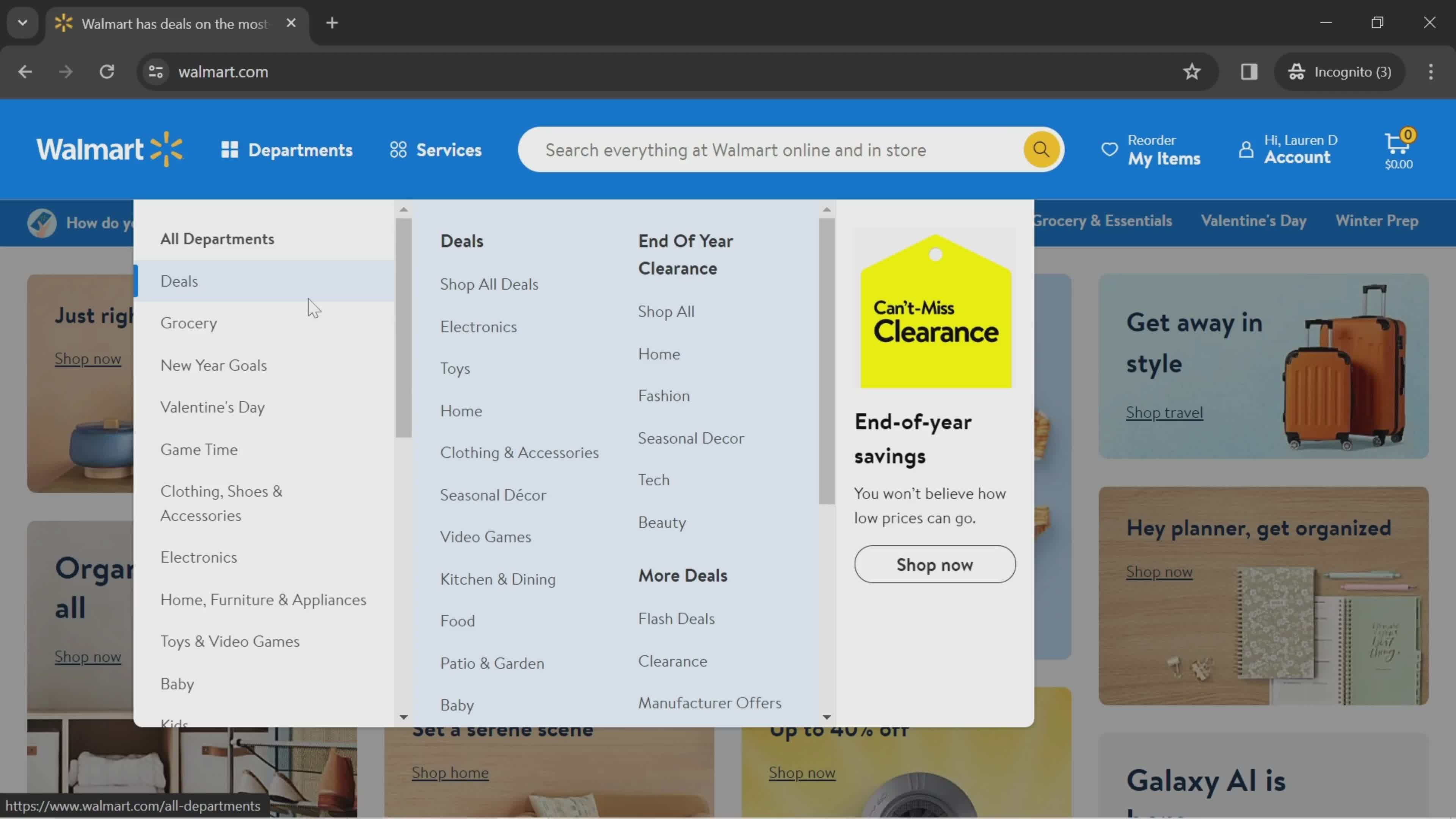Reload the walmart.com page
Image resolution: width=1456 pixels, height=819 pixels.
click(x=107, y=72)
